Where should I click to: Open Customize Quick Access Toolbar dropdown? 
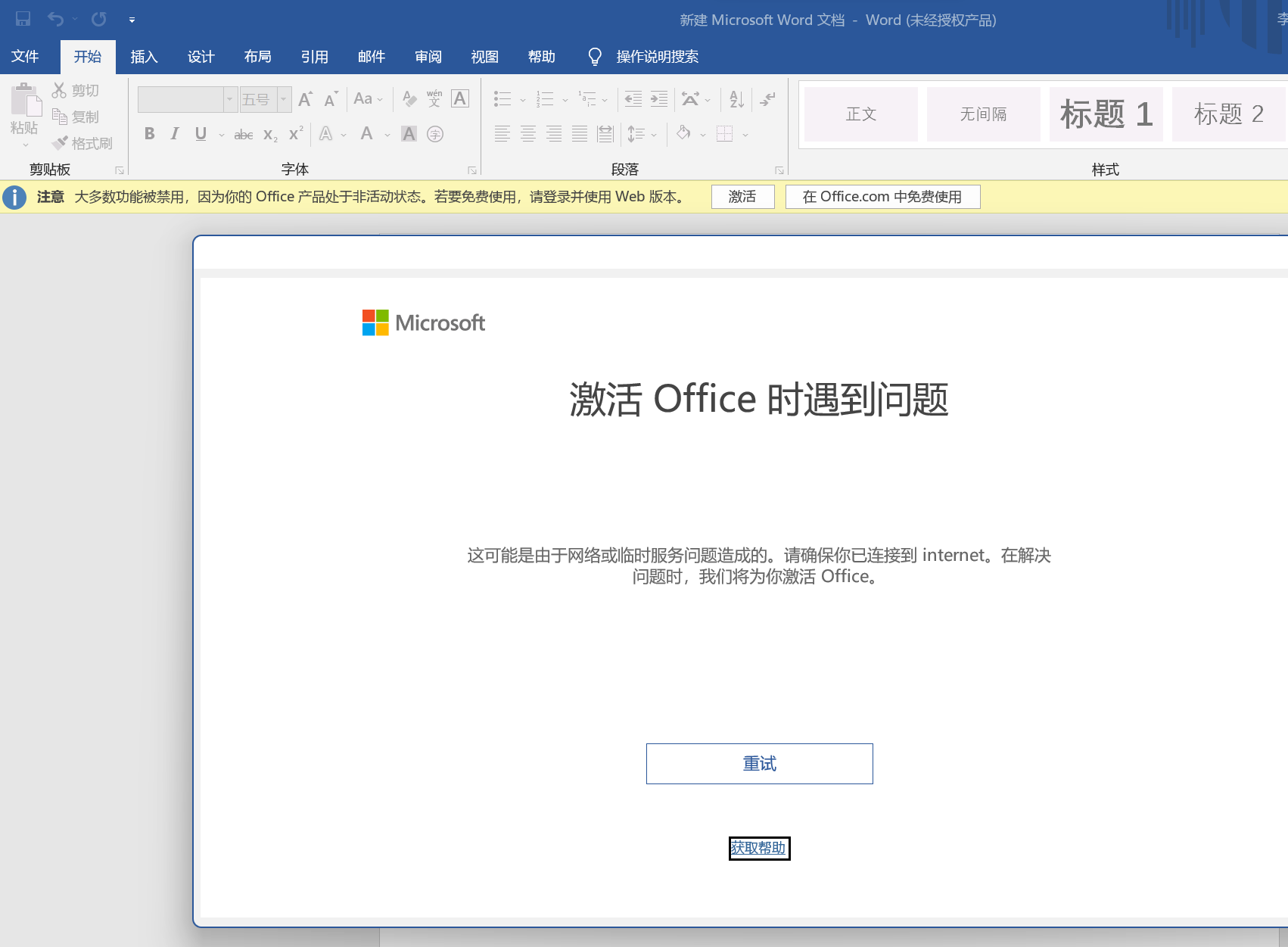click(132, 20)
